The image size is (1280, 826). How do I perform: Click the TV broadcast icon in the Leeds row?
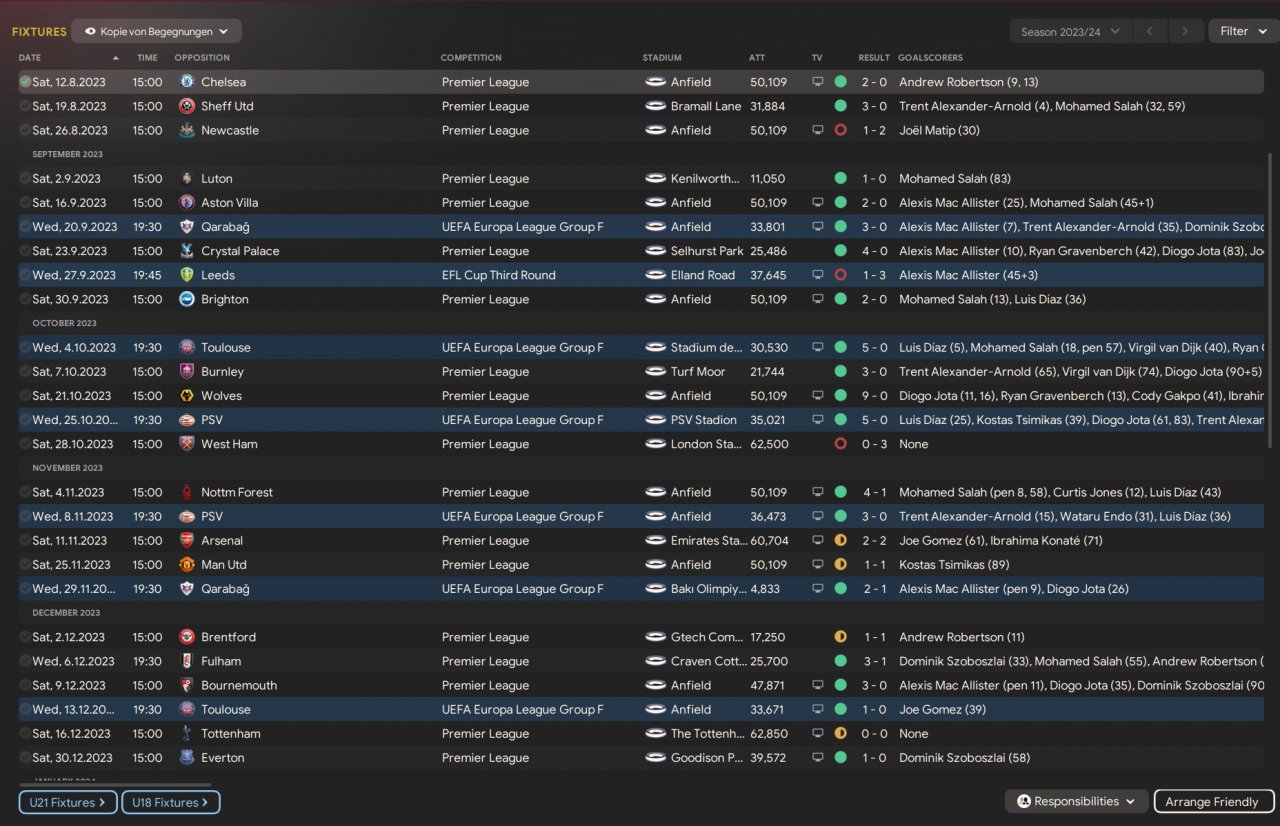[818, 275]
